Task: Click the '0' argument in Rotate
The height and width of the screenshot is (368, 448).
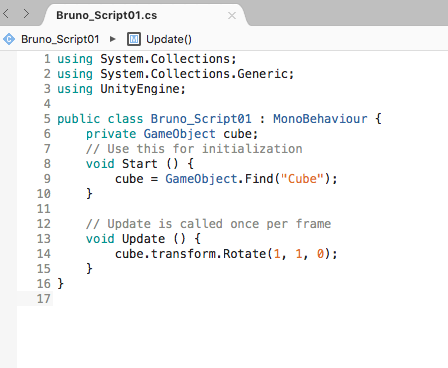Action: (320, 254)
